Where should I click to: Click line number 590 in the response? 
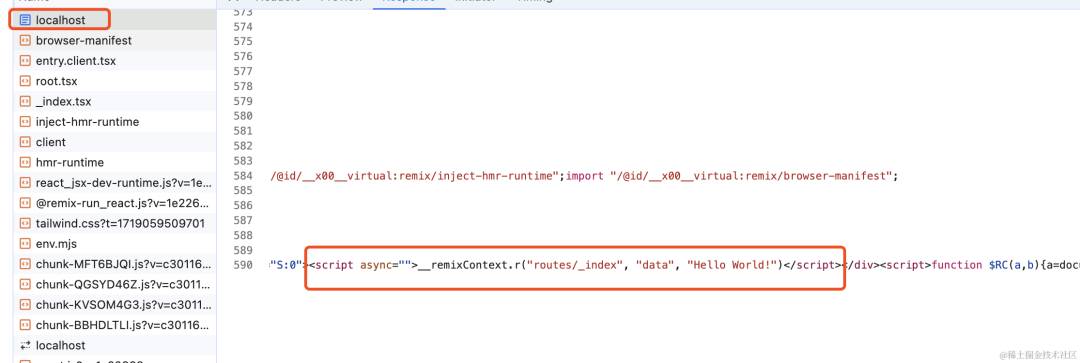click(x=243, y=265)
